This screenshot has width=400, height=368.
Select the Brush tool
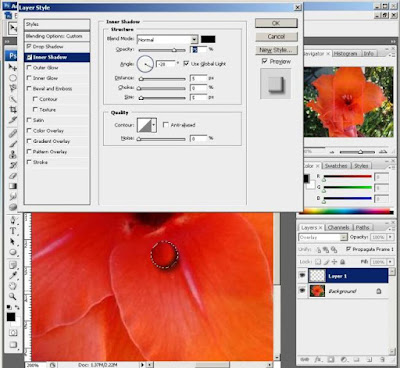click(x=13, y=144)
